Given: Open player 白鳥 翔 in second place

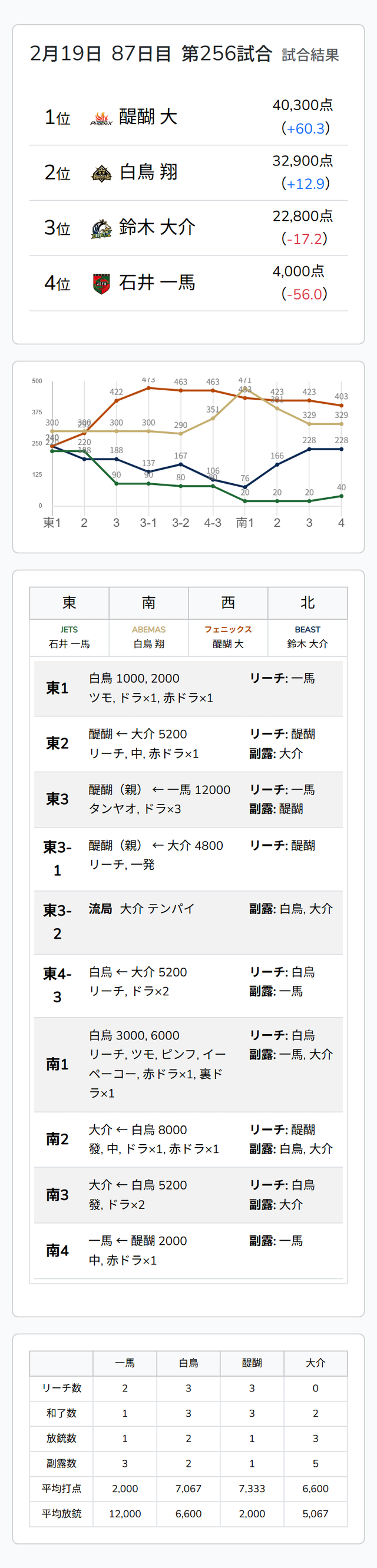Looking at the screenshot, I should (148, 172).
